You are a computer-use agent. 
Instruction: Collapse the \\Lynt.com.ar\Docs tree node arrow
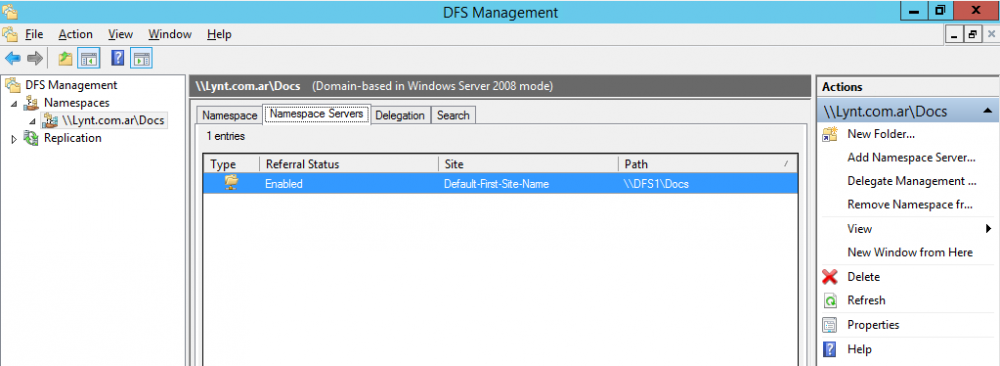click(32, 121)
